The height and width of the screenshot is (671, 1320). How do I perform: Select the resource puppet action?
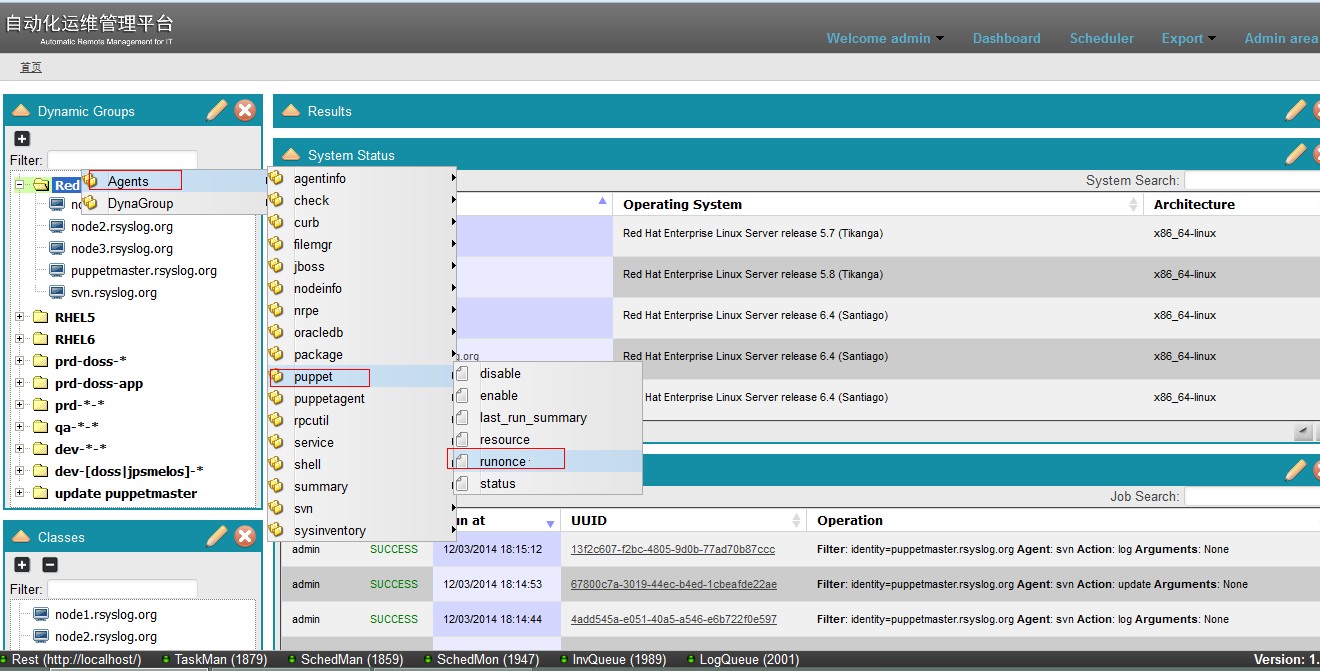click(x=547, y=439)
